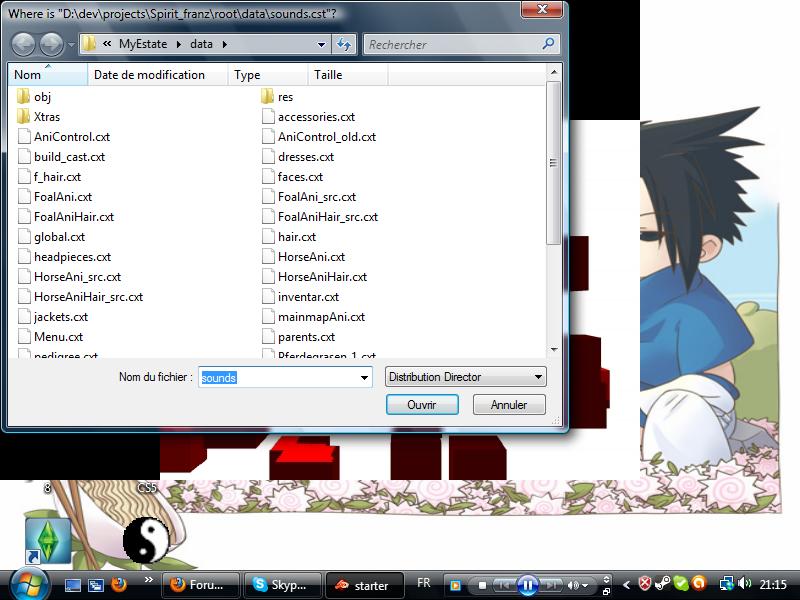Click the file list scroll up arrow
Viewport: 800px width, 600px height.
tap(554, 72)
